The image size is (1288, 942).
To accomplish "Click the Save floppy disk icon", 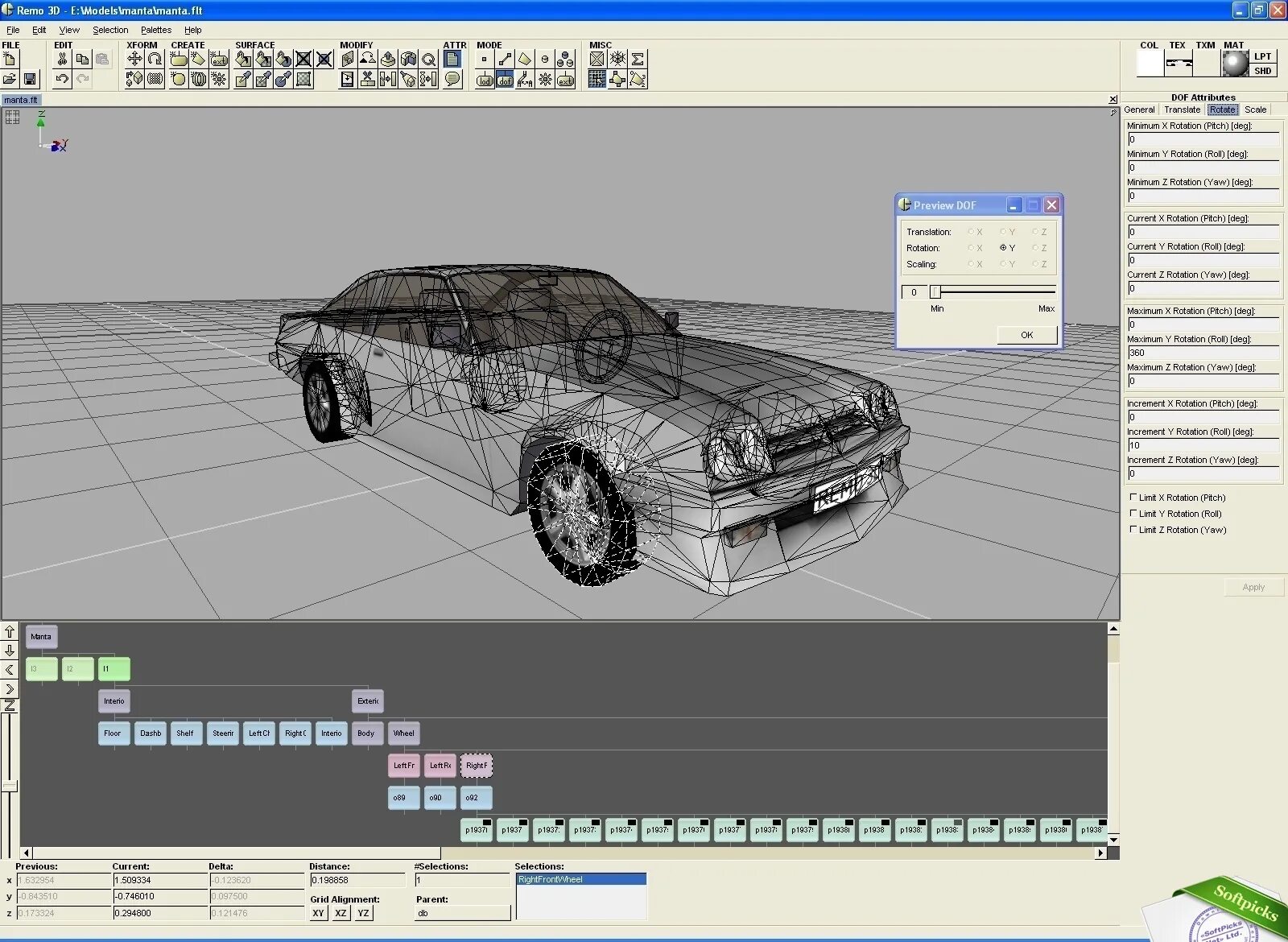I will click(x=30, y=79).
